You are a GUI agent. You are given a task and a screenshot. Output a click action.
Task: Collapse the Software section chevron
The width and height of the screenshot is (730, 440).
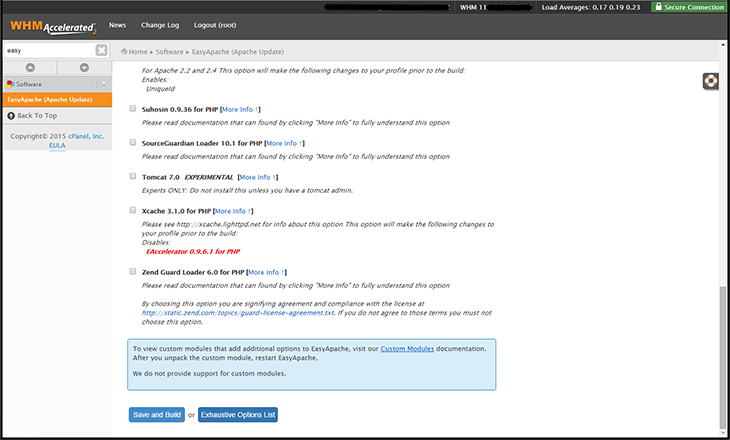point(104,84)
